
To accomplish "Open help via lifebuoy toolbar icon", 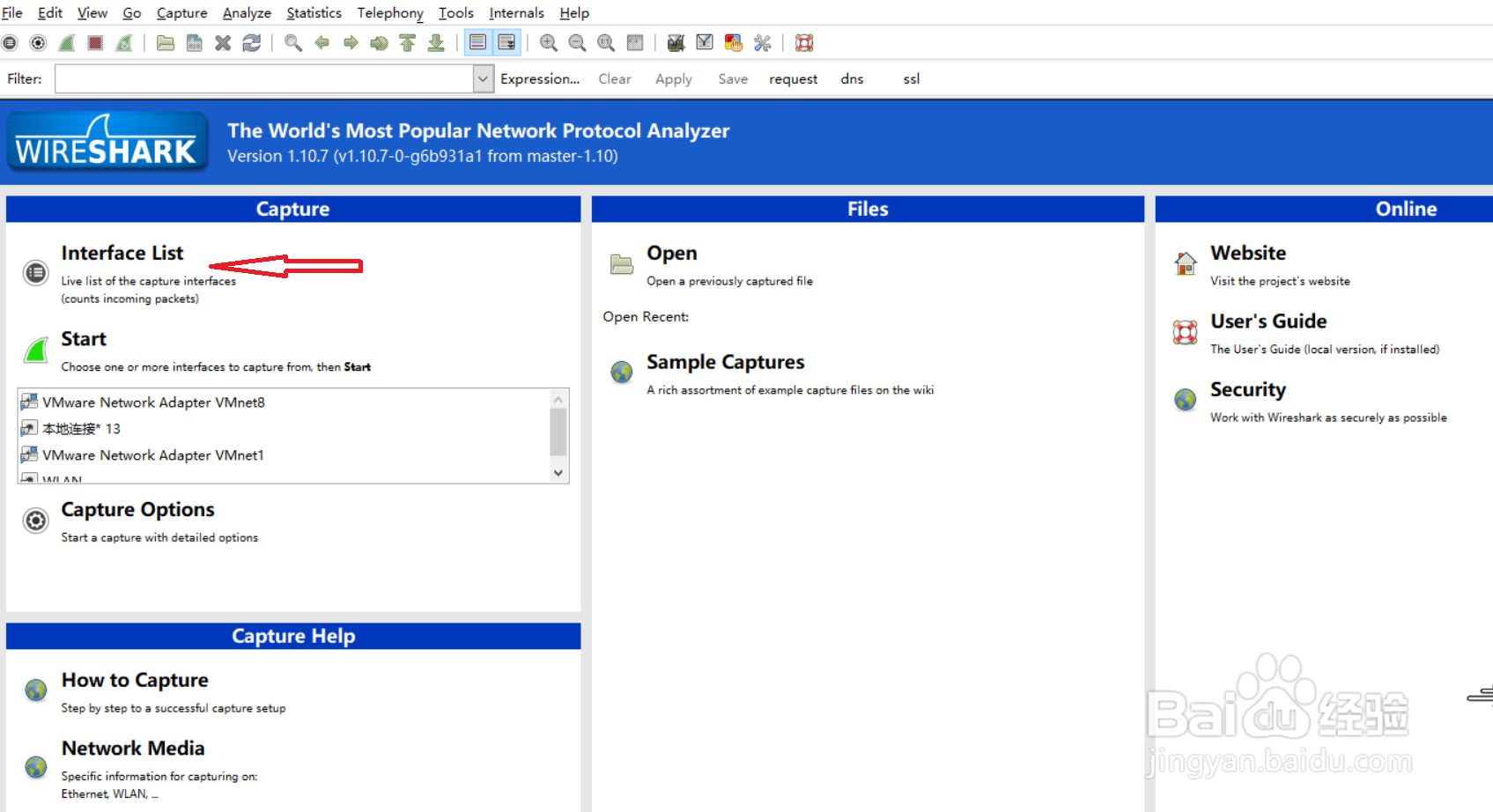I will point(804,42).
